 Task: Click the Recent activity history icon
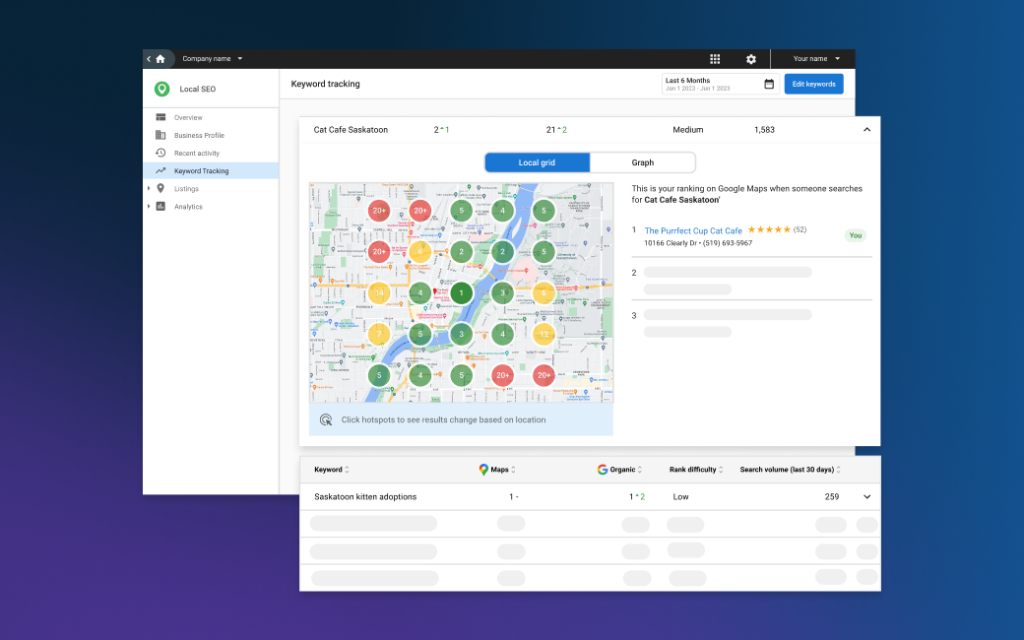click(x=161, y=153)
